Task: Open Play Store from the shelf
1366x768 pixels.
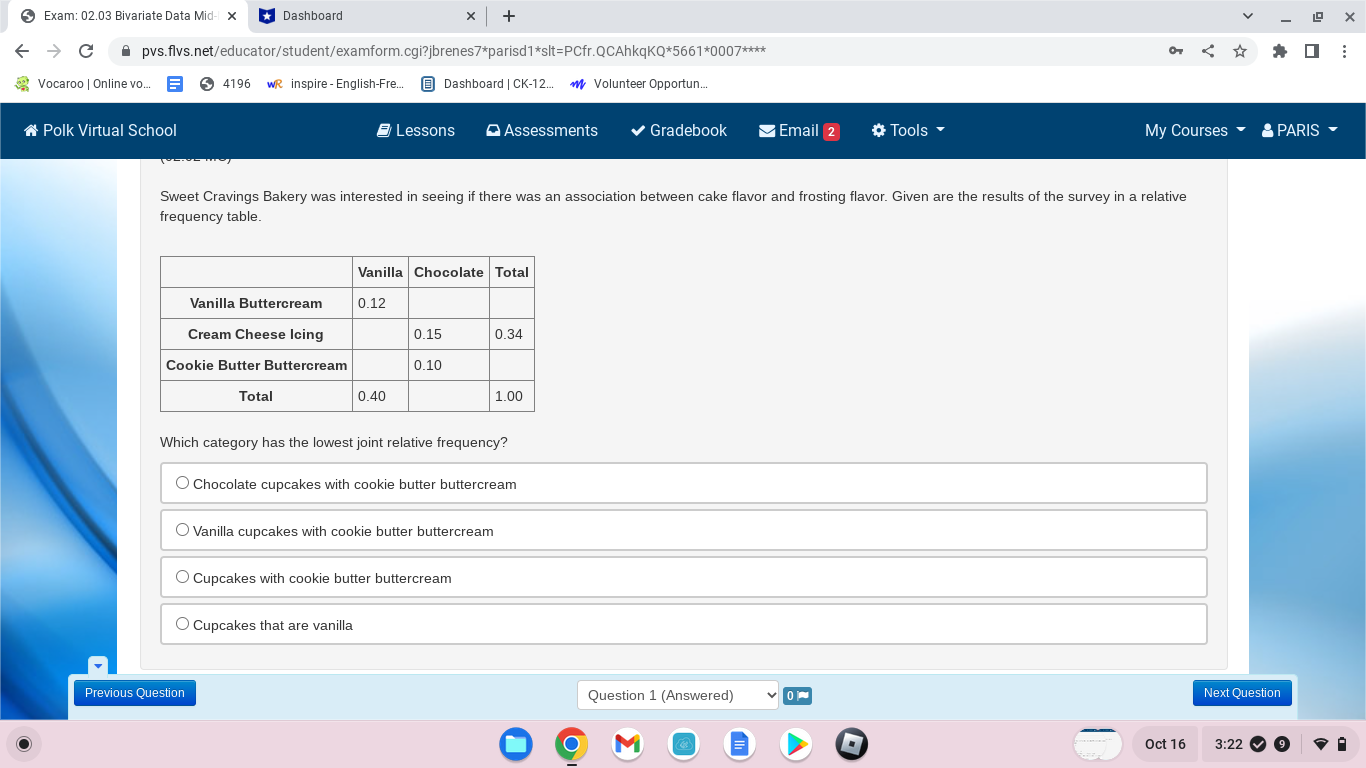Action: (x=796, y=744)
